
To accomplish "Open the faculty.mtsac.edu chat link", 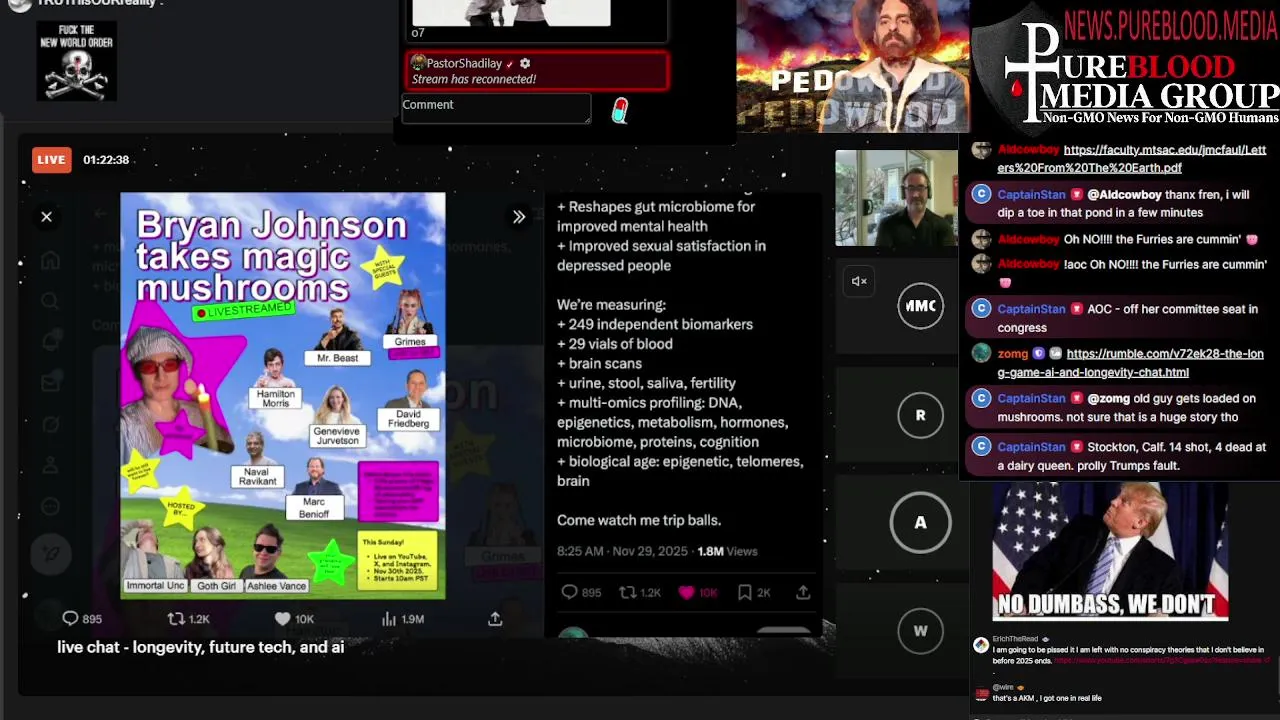I will coord(1131,159).
